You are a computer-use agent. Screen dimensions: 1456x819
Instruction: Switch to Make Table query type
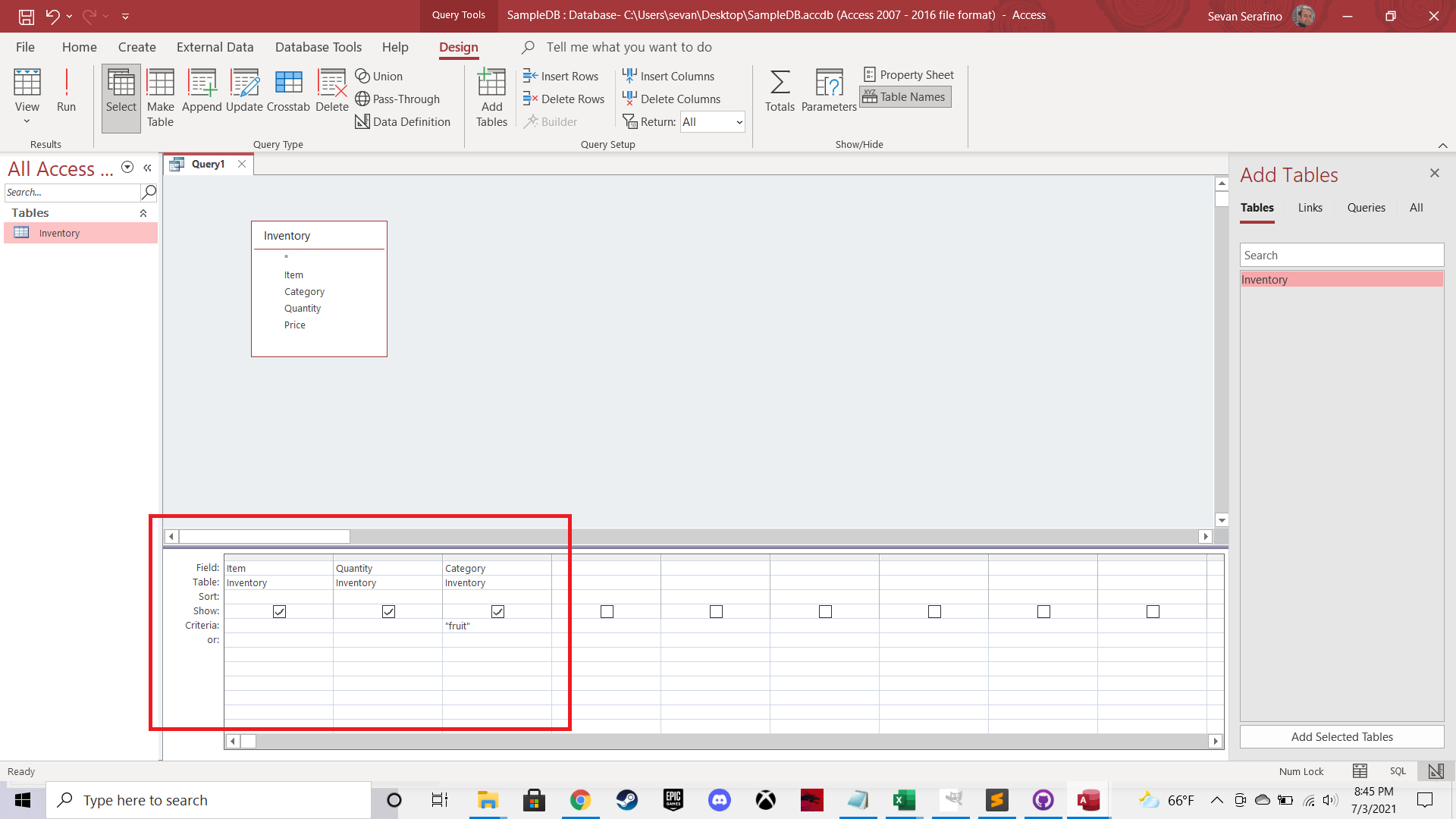(x=160, y=98)
